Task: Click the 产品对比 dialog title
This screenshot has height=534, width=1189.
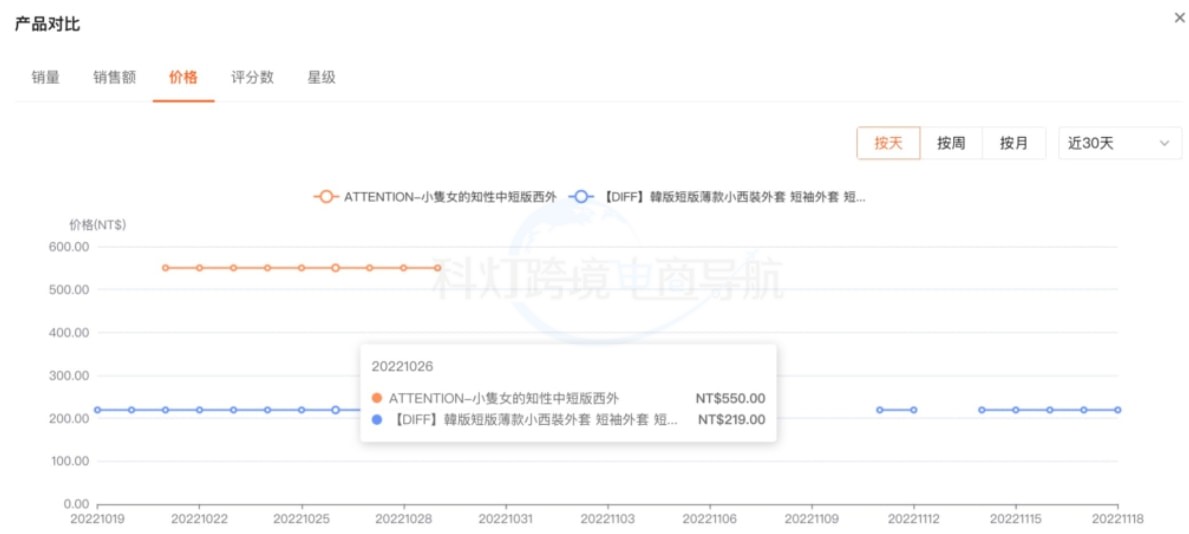Action: click(48, 24)
